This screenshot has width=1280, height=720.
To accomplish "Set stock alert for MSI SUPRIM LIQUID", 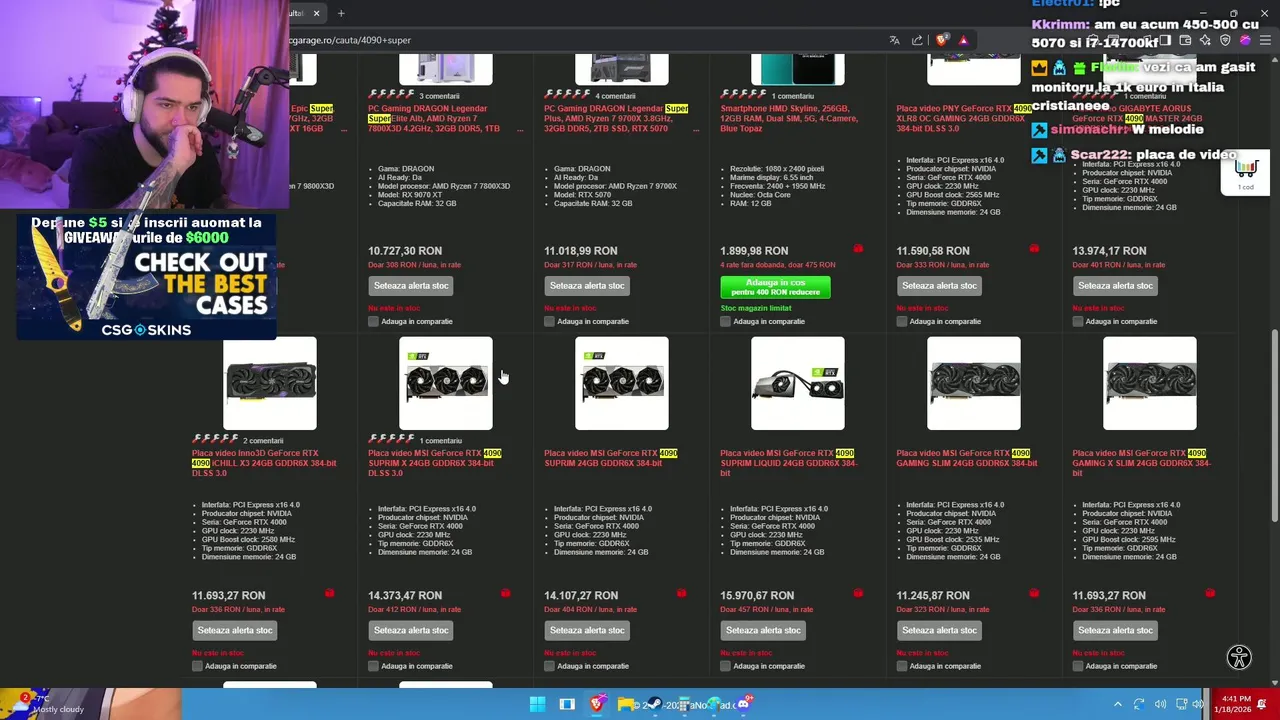I will click(763, 631).
